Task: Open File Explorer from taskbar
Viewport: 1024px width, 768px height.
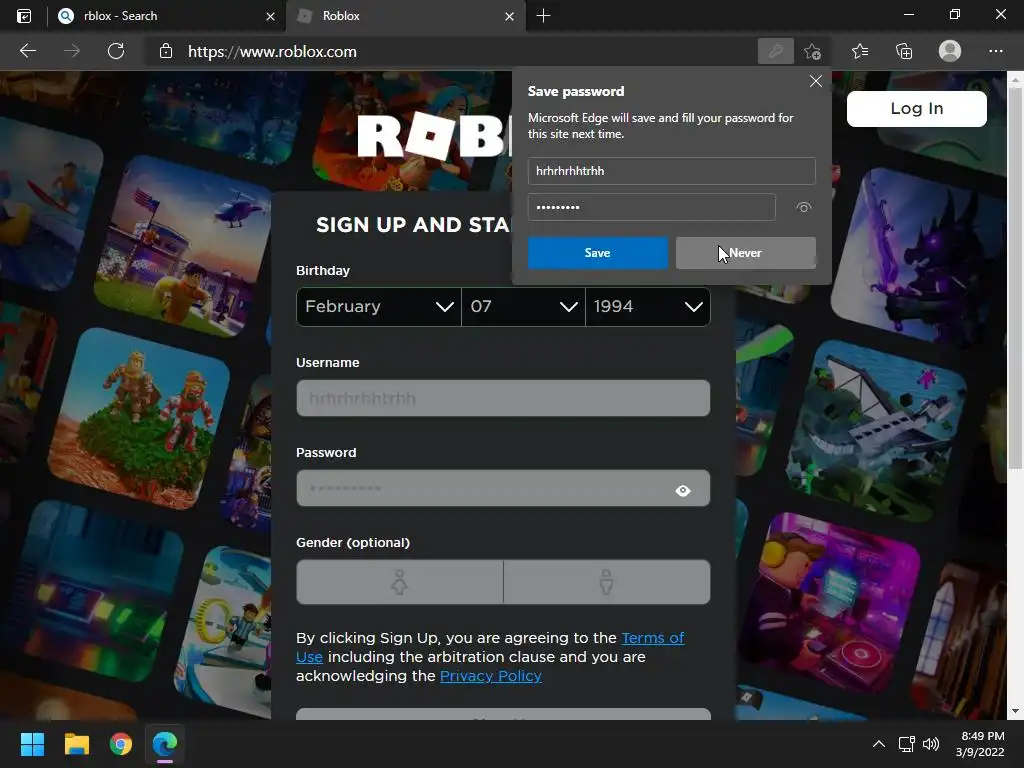Action: (76, 744)
